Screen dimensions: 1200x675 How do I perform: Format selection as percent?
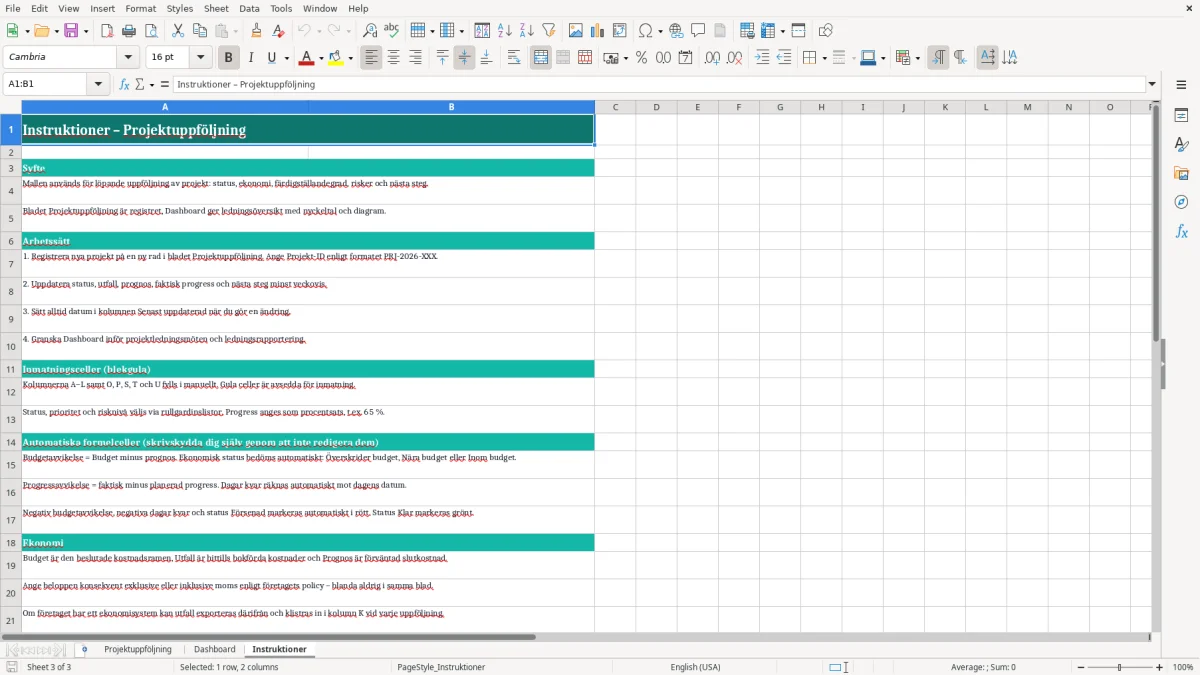(641, 58)
